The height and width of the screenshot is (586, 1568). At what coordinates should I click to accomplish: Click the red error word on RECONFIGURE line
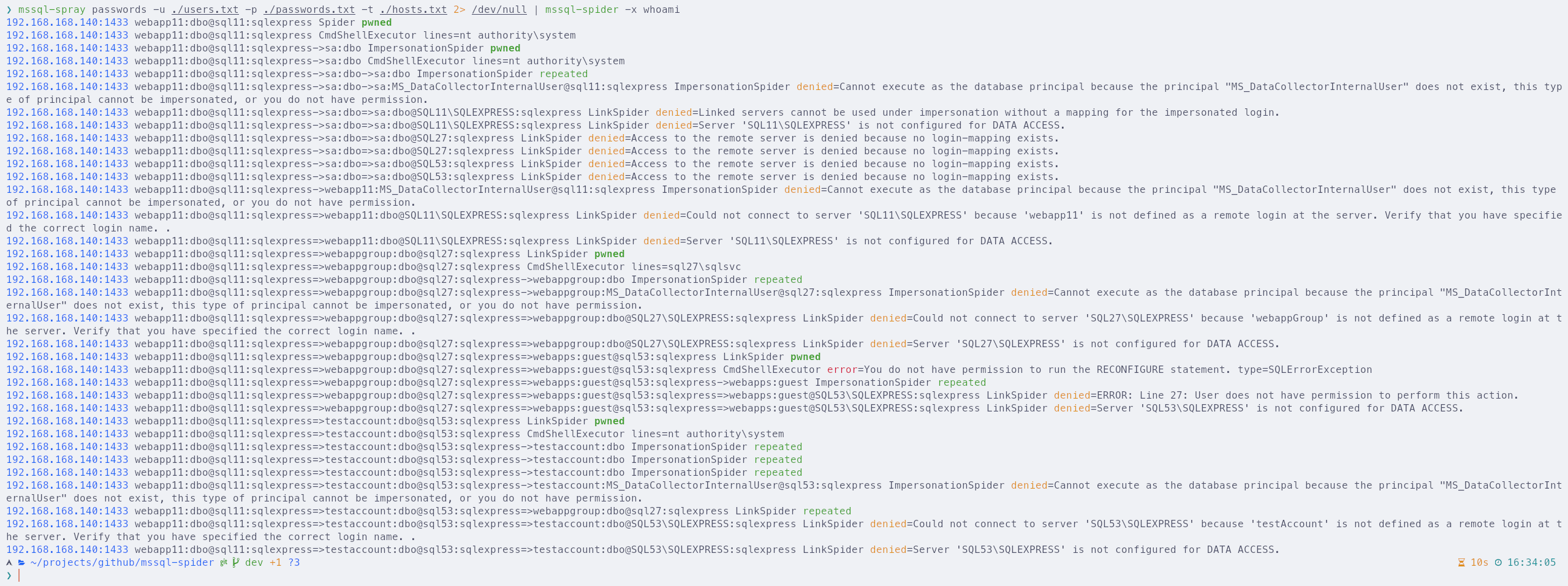pyautogui.click(x=843, y=370)
